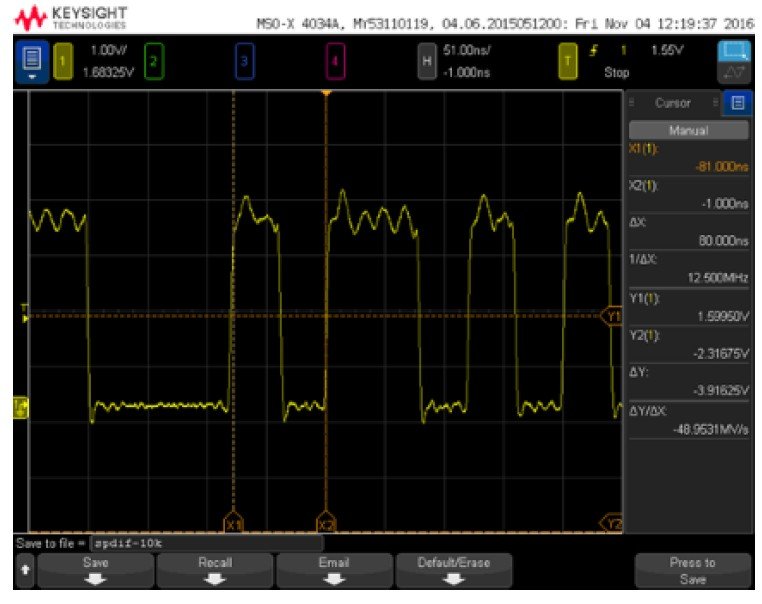Click the back/up arrow softkey
The image size is (762, 604).
click(25, 571)
